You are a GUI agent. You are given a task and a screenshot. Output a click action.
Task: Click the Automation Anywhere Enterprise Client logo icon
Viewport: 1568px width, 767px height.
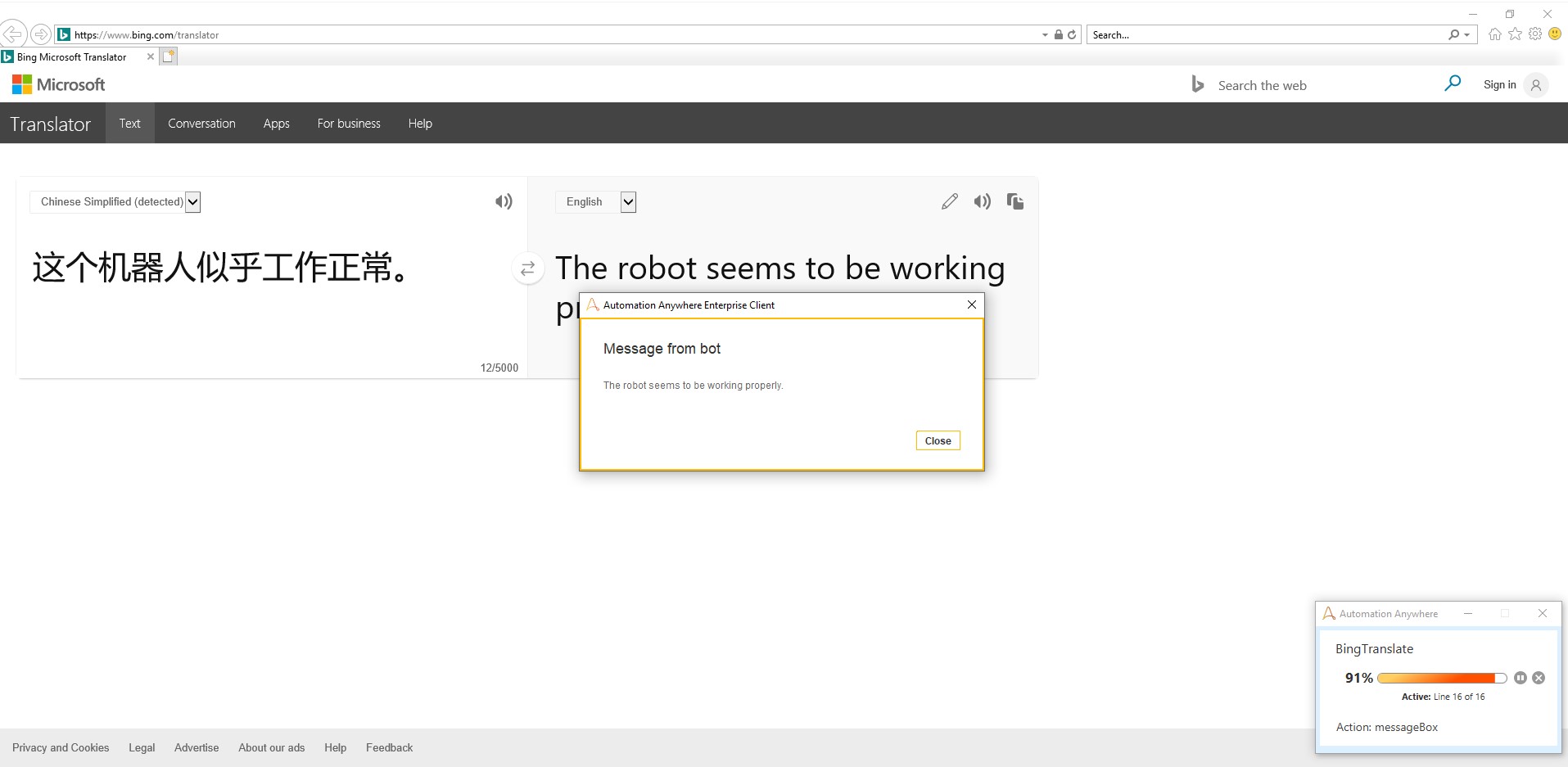coord(593,305)
